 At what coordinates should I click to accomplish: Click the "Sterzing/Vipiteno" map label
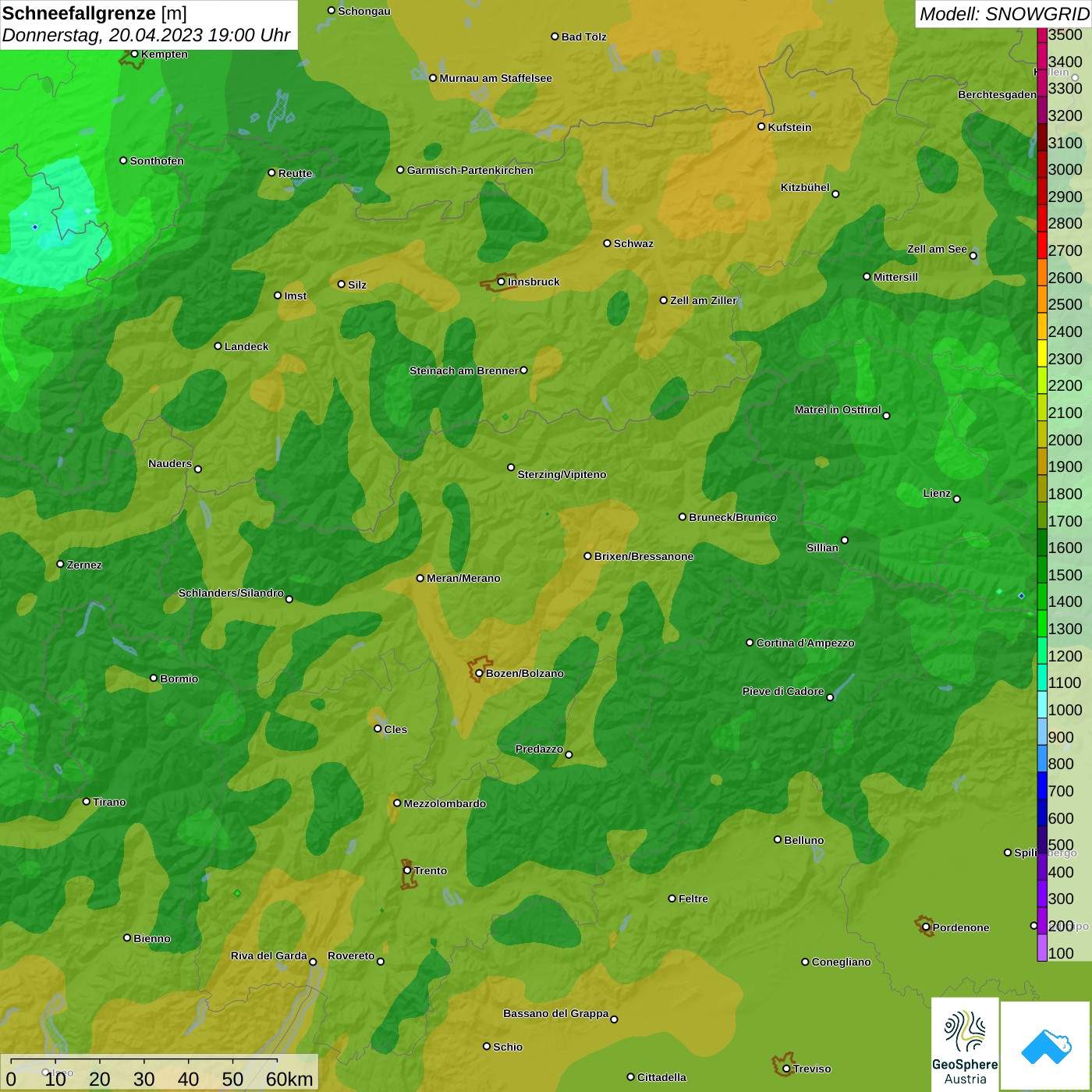point(562,474)
